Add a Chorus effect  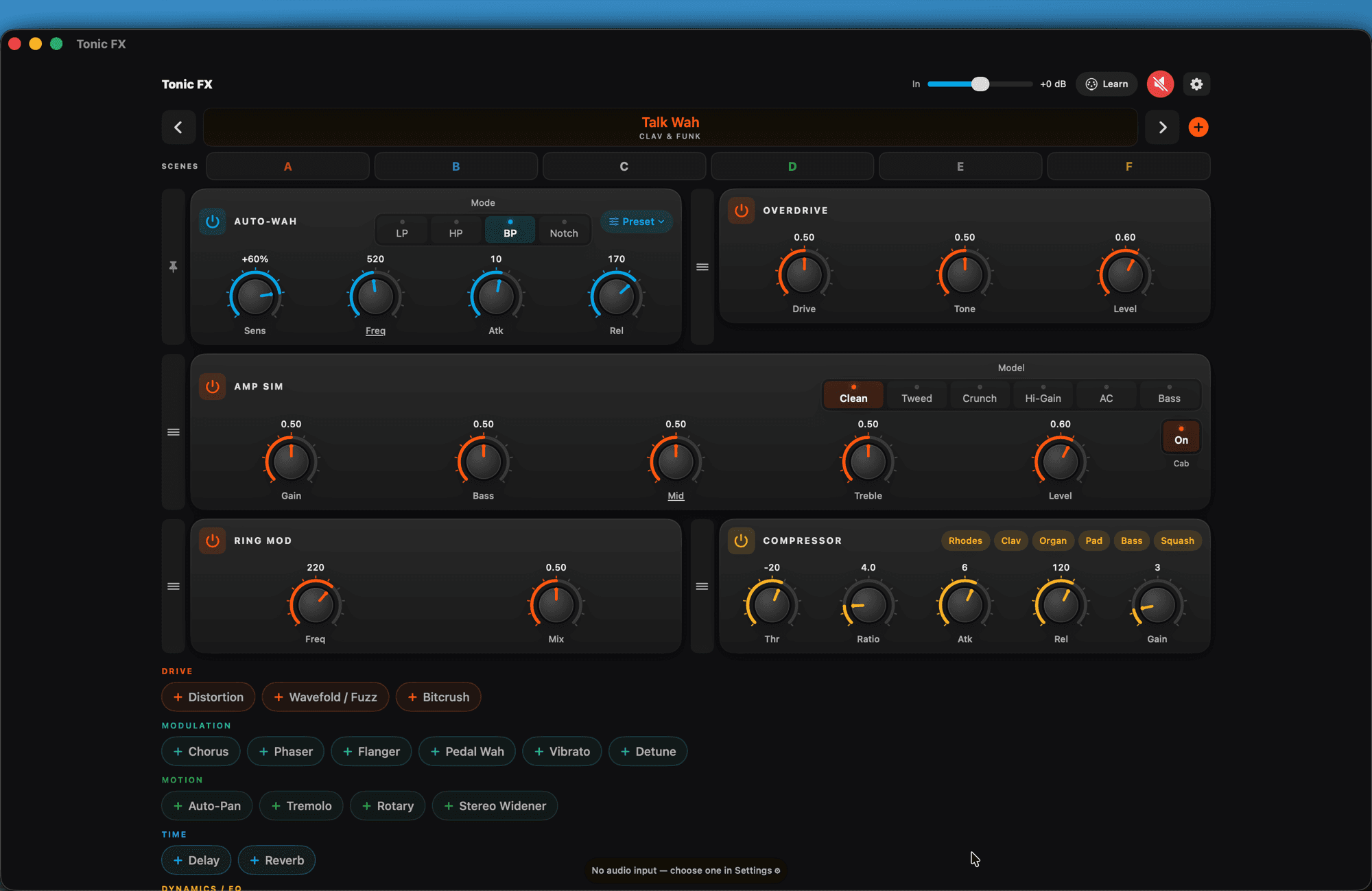point(201,752)
